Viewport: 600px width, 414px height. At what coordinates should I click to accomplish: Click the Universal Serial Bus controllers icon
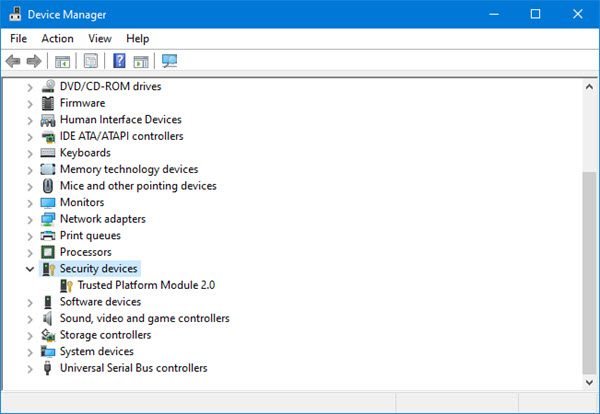48,368
